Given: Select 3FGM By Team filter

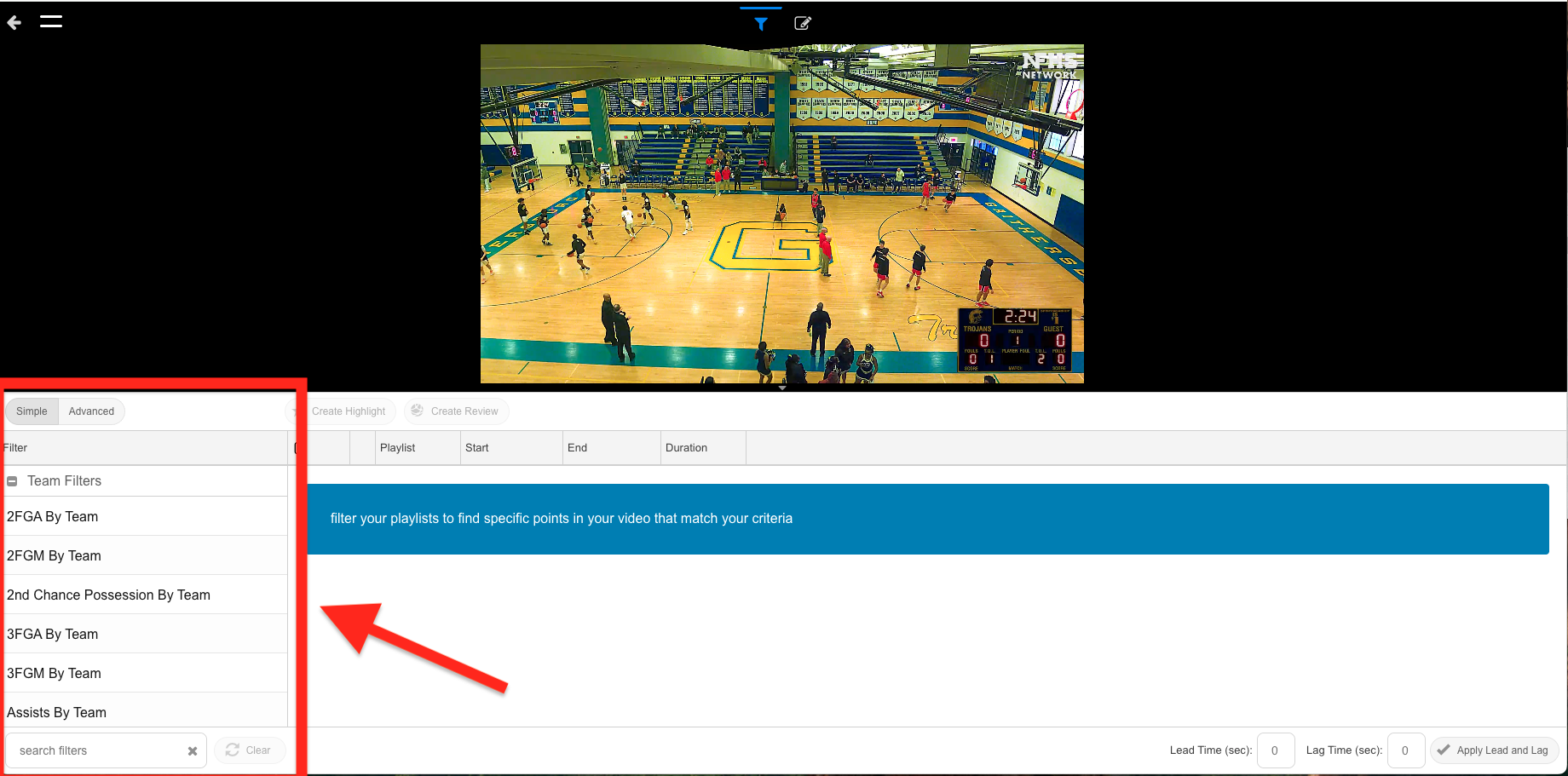Looking at the screenshot, I should click(54, 674).
